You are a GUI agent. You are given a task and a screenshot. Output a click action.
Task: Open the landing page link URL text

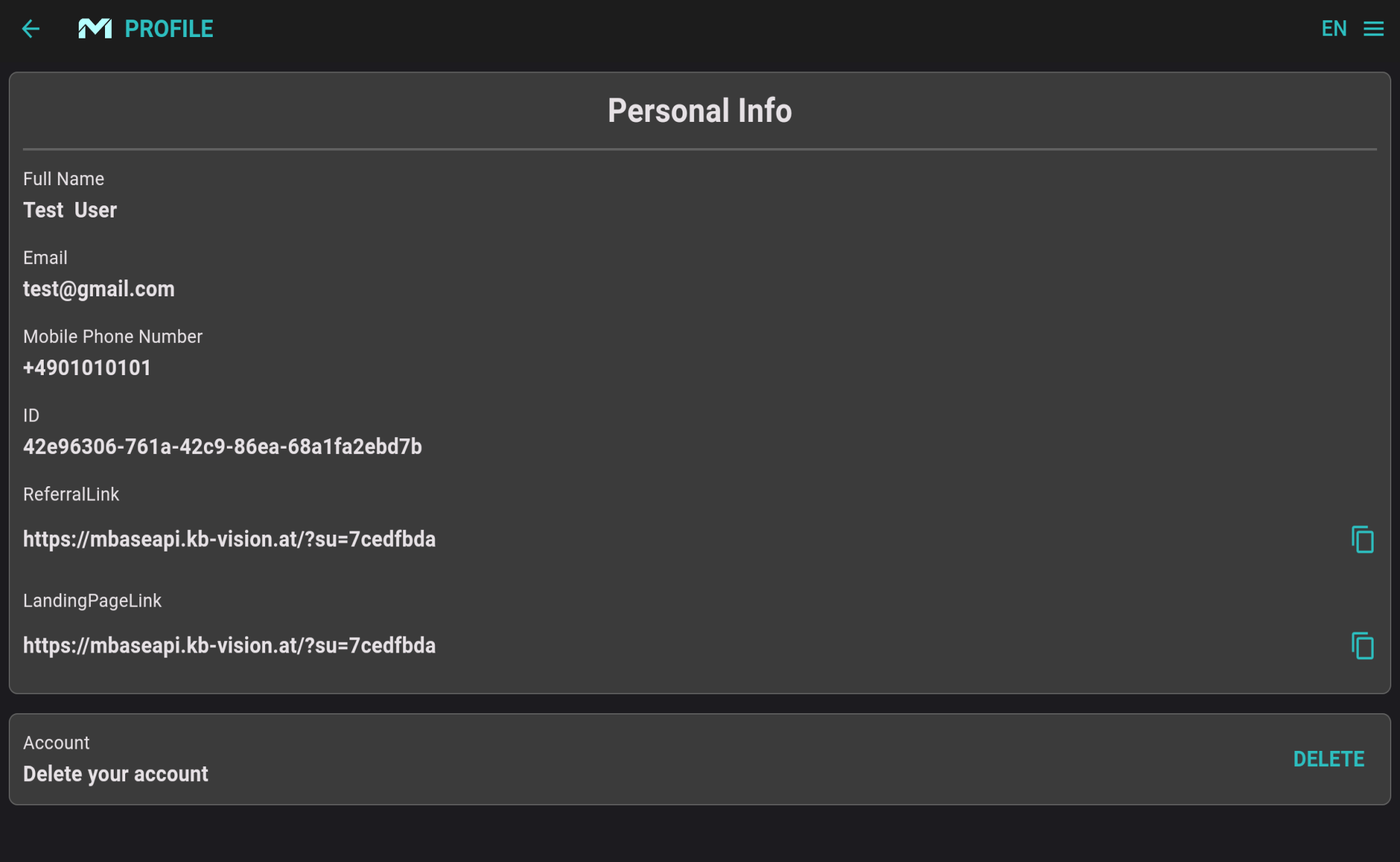tap(230, 646)
